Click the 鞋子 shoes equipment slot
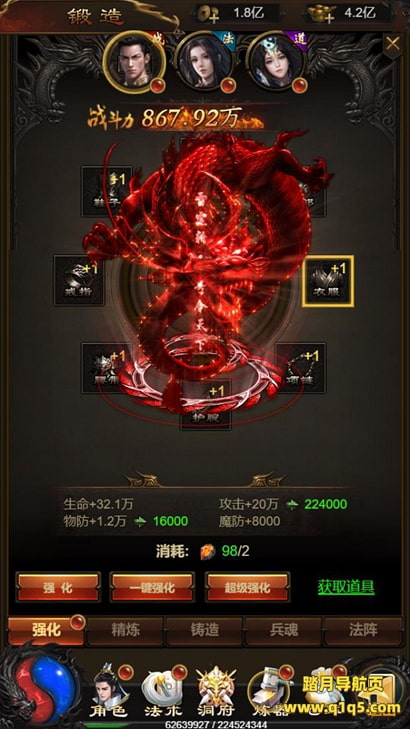 (107, 191)
